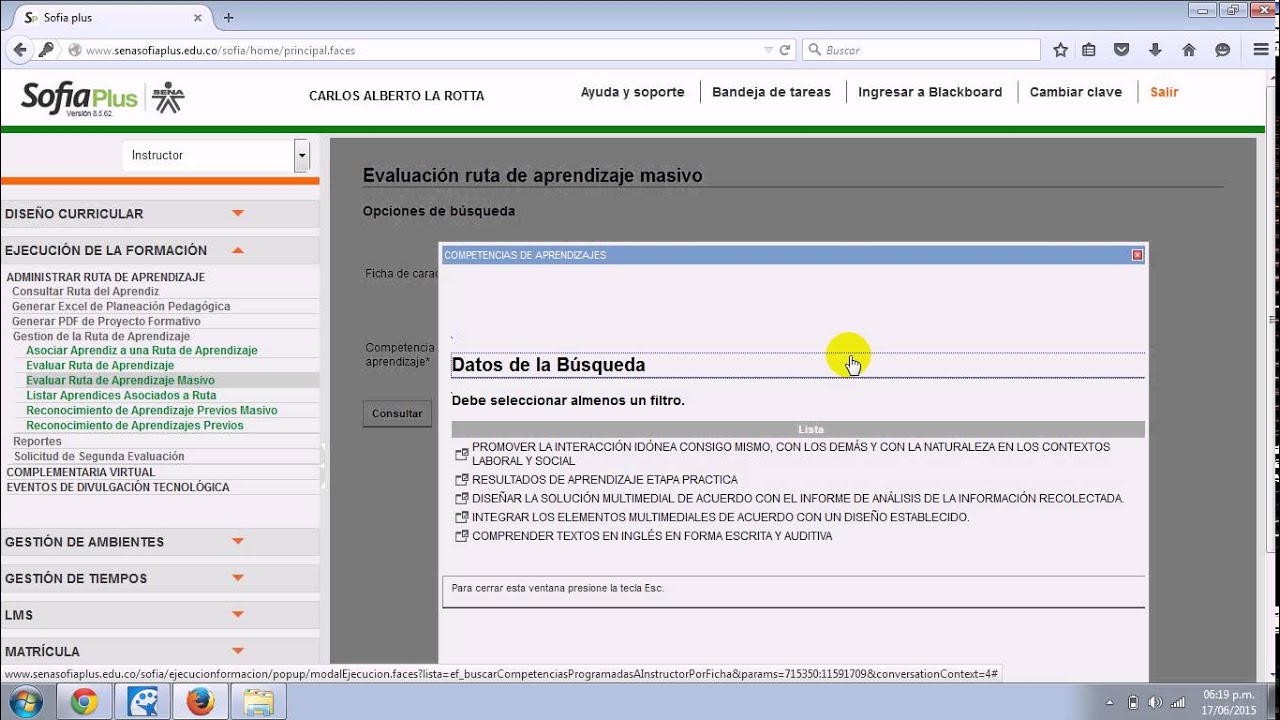Go to the Firefox home page icon
This screenshot has width=1280, height=720.
pos(1189,50)
